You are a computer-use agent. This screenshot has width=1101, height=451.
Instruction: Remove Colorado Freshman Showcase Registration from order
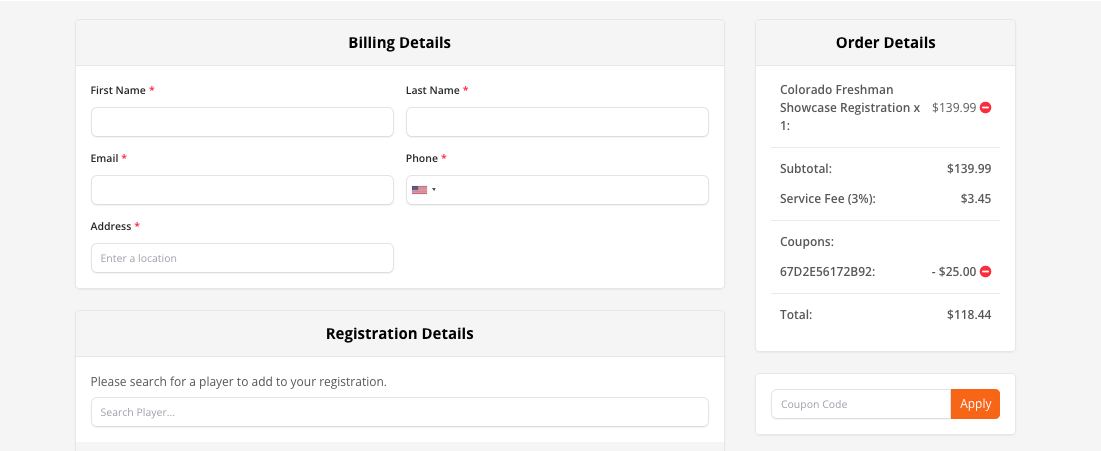(985, 108)
